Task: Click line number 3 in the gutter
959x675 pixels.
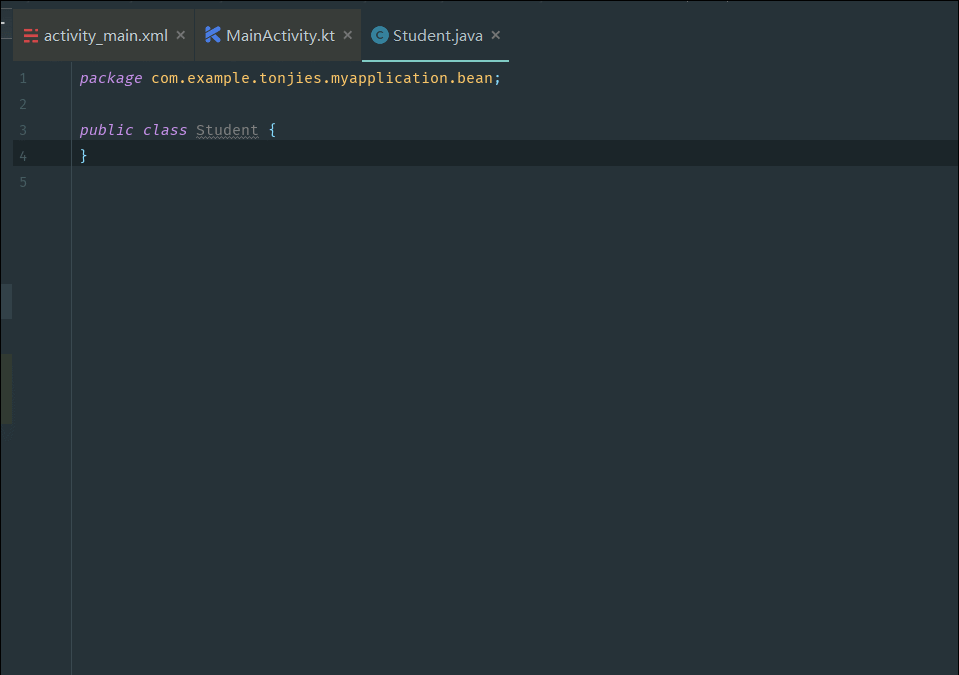Action: pyautogui.click(x=23, y=130)
